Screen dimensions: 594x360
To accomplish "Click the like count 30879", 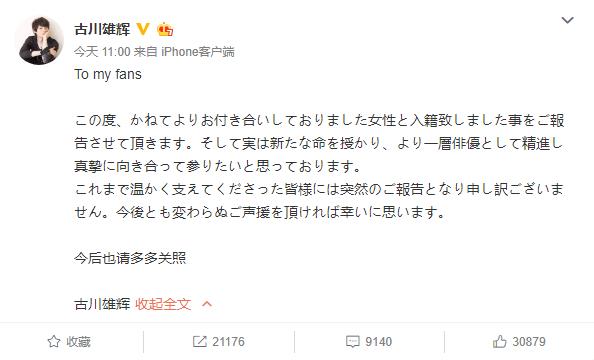I will [x=529, y=341].
